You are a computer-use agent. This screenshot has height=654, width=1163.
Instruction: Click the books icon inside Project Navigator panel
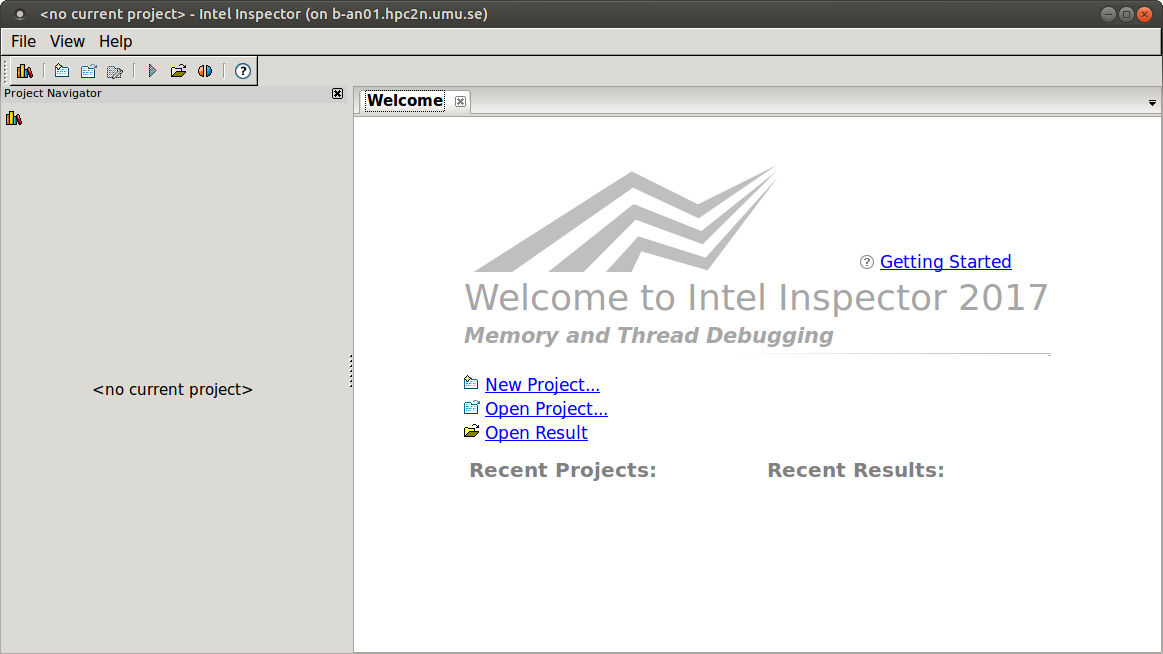(14, 118)
